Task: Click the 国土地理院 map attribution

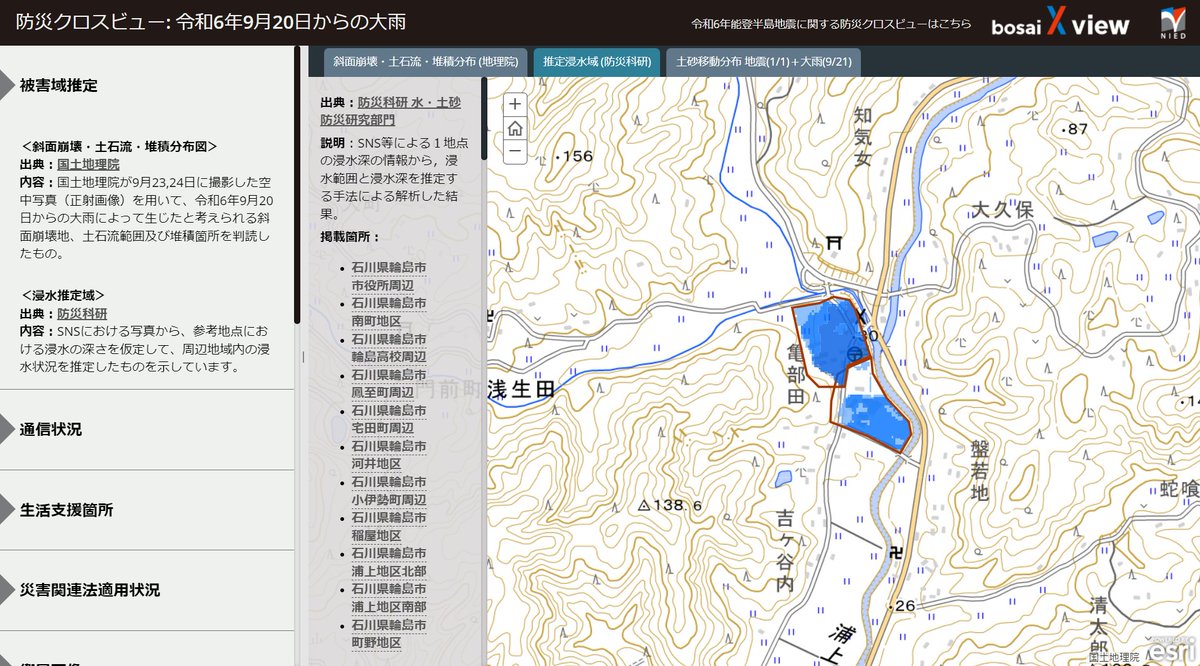Action: coord(1114,658)
